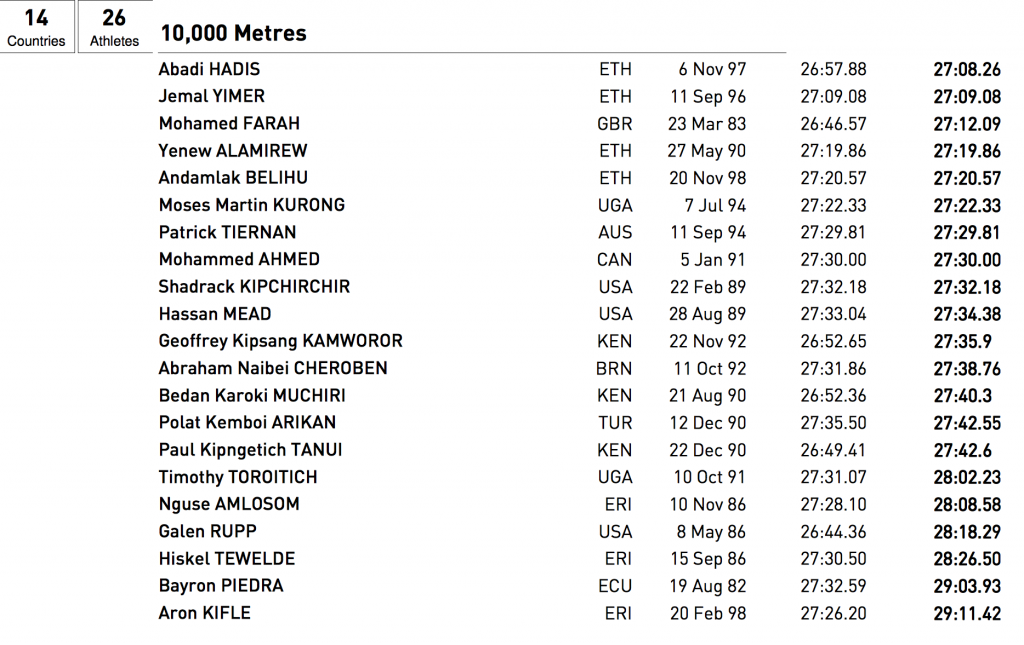This screenshot has height=645, width=1024.
Task: Click TUR country code for Arikan
Action: pyautogui.click(x=615, y=422)
